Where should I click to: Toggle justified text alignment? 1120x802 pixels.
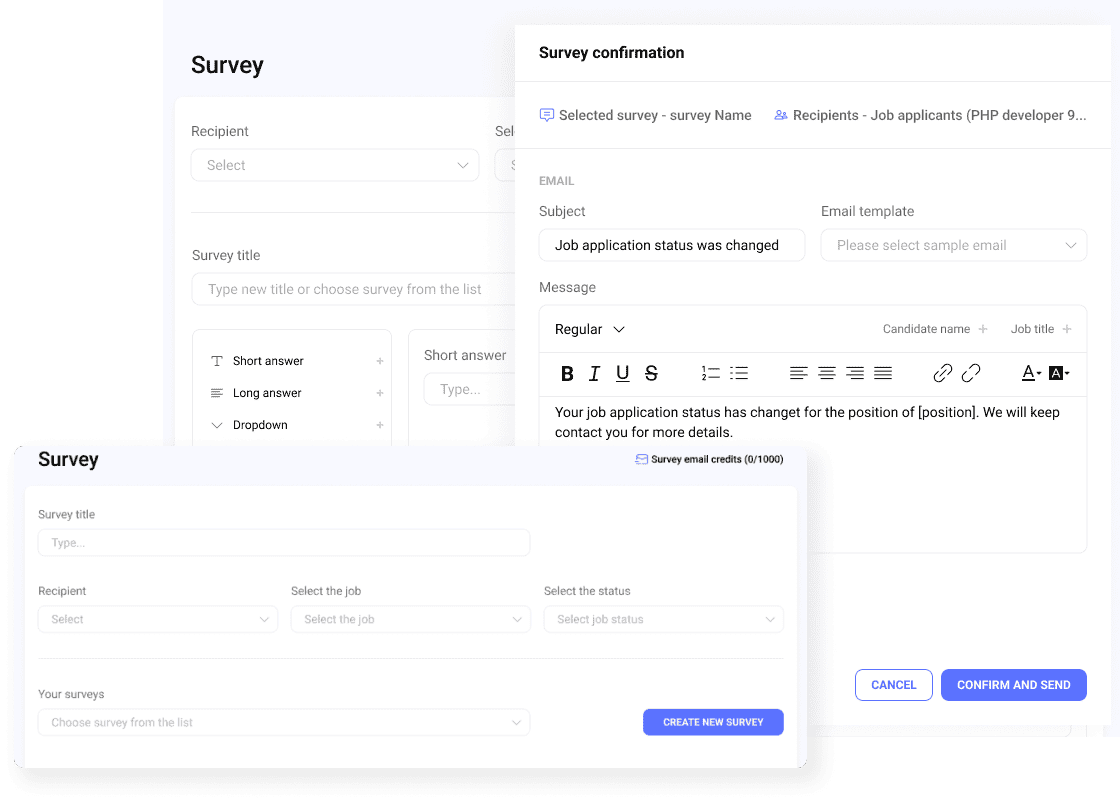click(x=883, y=373)
